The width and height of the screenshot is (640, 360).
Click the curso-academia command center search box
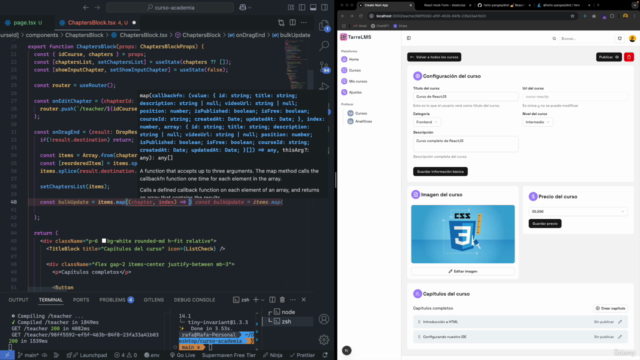(x=170, y=7)
